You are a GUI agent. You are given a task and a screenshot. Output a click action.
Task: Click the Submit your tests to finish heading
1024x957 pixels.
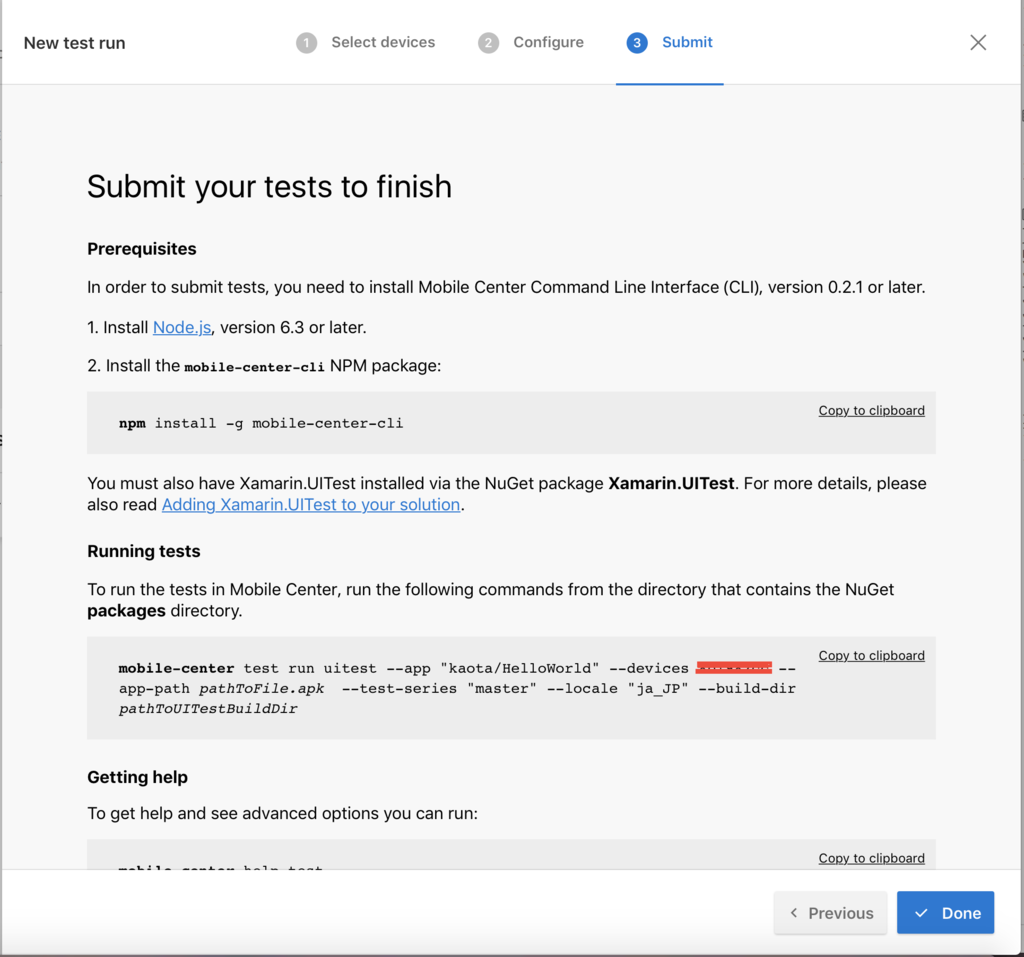point(269,187)
